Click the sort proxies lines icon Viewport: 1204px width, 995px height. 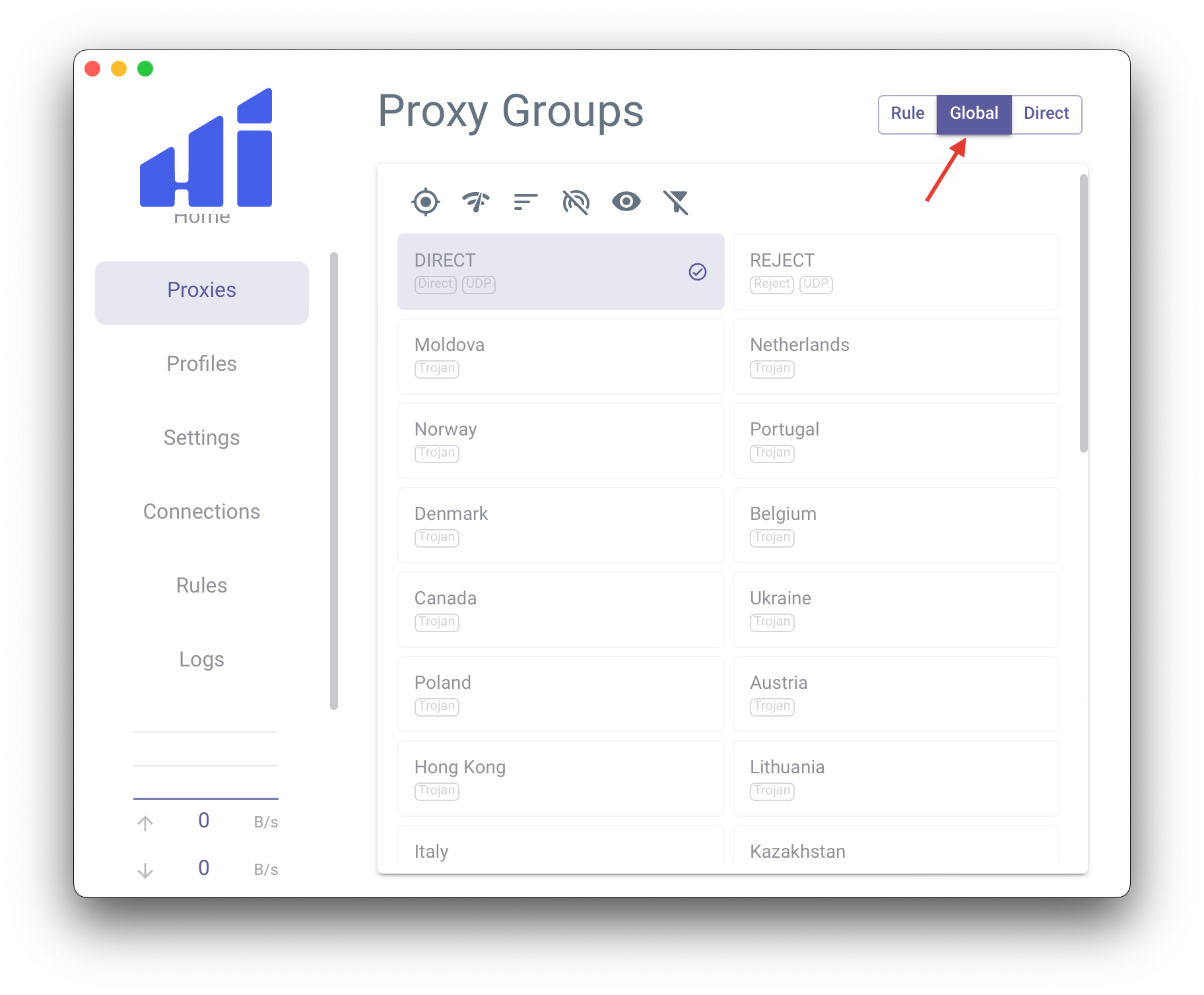point(525,202)
